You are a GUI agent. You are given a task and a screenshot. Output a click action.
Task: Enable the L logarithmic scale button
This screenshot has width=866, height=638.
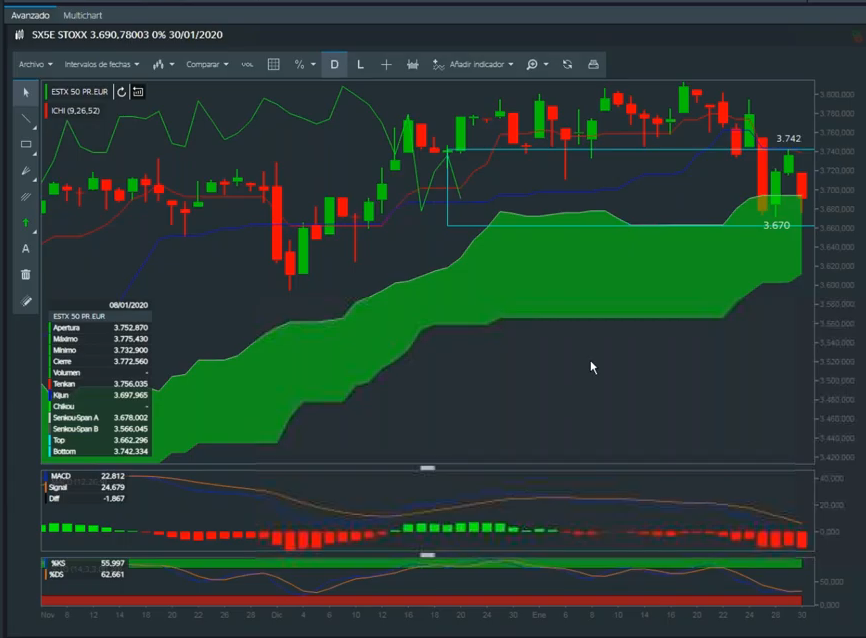[360, 65]
